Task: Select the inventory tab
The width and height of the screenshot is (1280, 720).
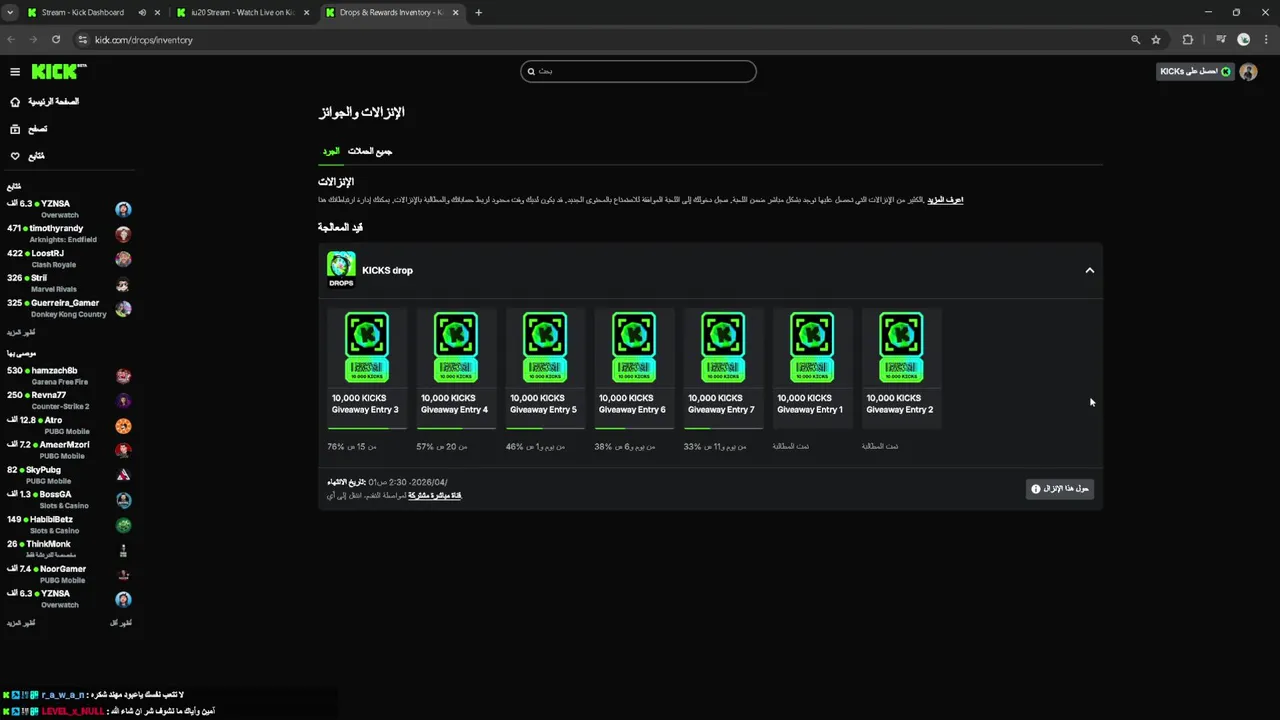Action: 331,151
